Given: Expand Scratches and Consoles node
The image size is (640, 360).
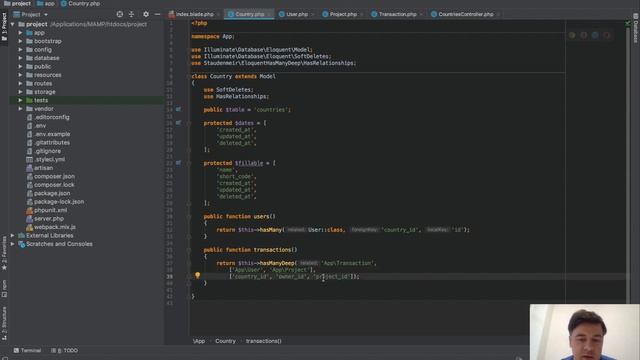Looking at the screenshot, I should pos(13,244).
